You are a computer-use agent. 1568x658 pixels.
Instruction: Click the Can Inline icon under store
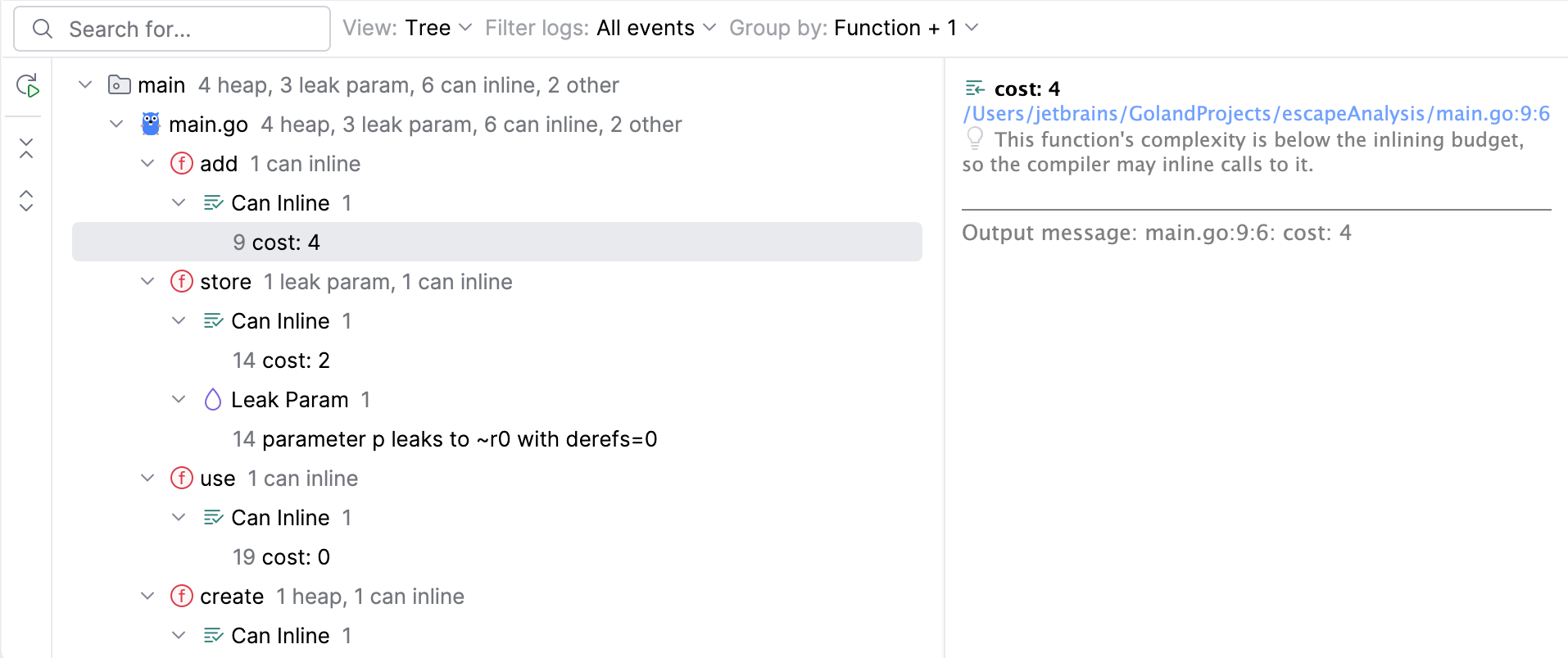point(213,320)
